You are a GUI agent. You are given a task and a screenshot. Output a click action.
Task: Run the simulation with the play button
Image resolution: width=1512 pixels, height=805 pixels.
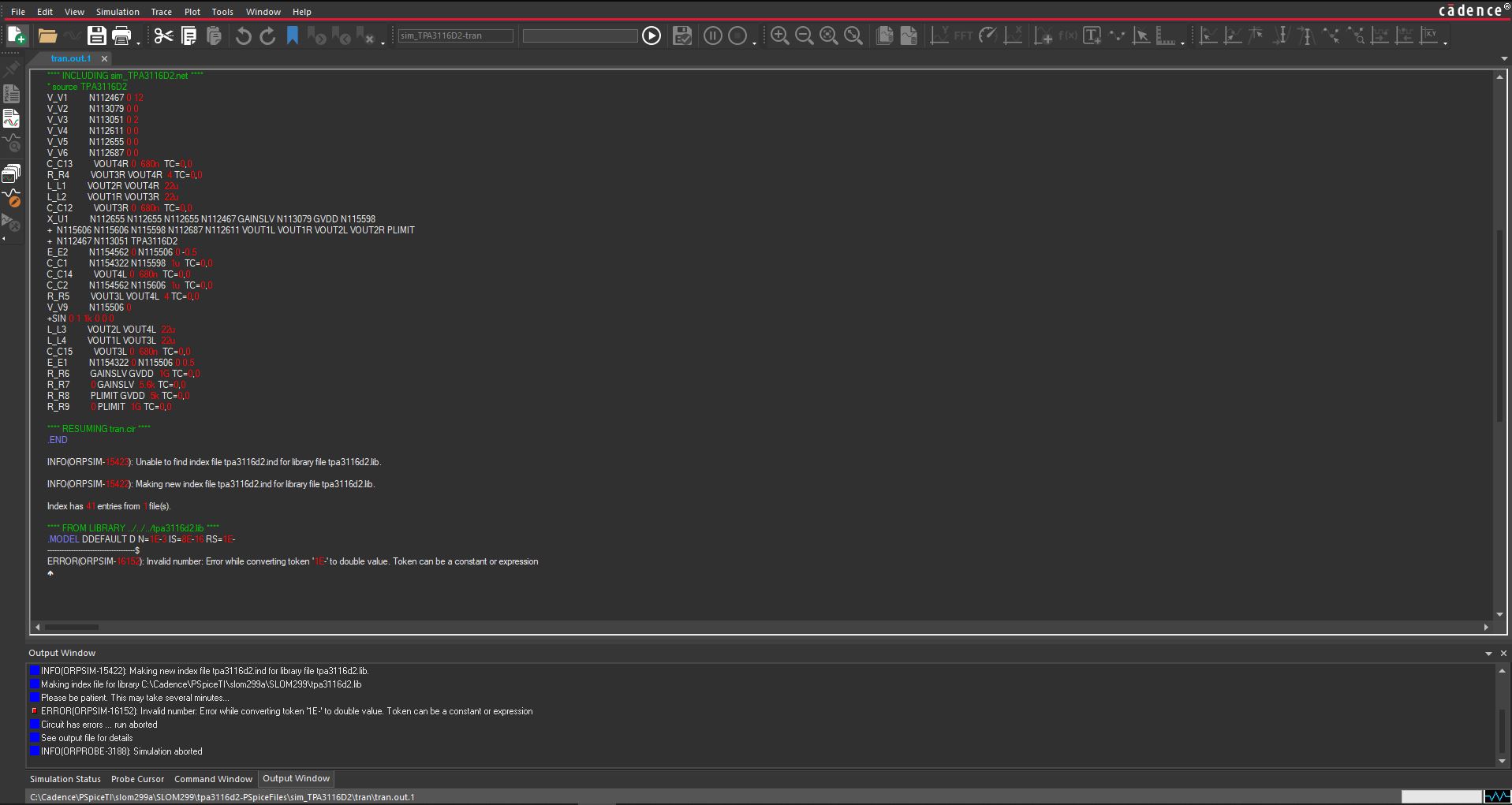click(x=651, y=35)
